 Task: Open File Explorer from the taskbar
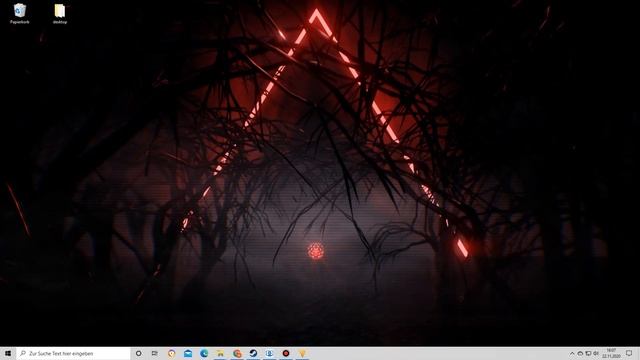pos(220,353)
